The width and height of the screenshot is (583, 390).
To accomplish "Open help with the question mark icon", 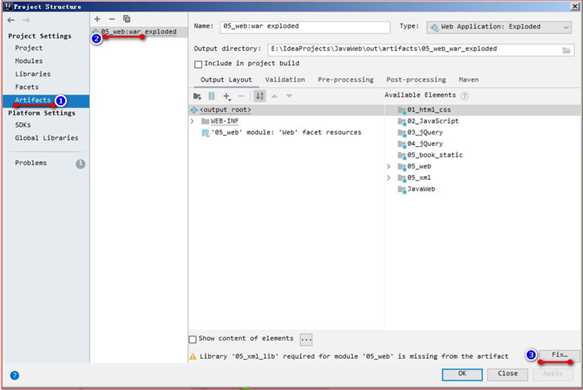I will tap(15, 375).
